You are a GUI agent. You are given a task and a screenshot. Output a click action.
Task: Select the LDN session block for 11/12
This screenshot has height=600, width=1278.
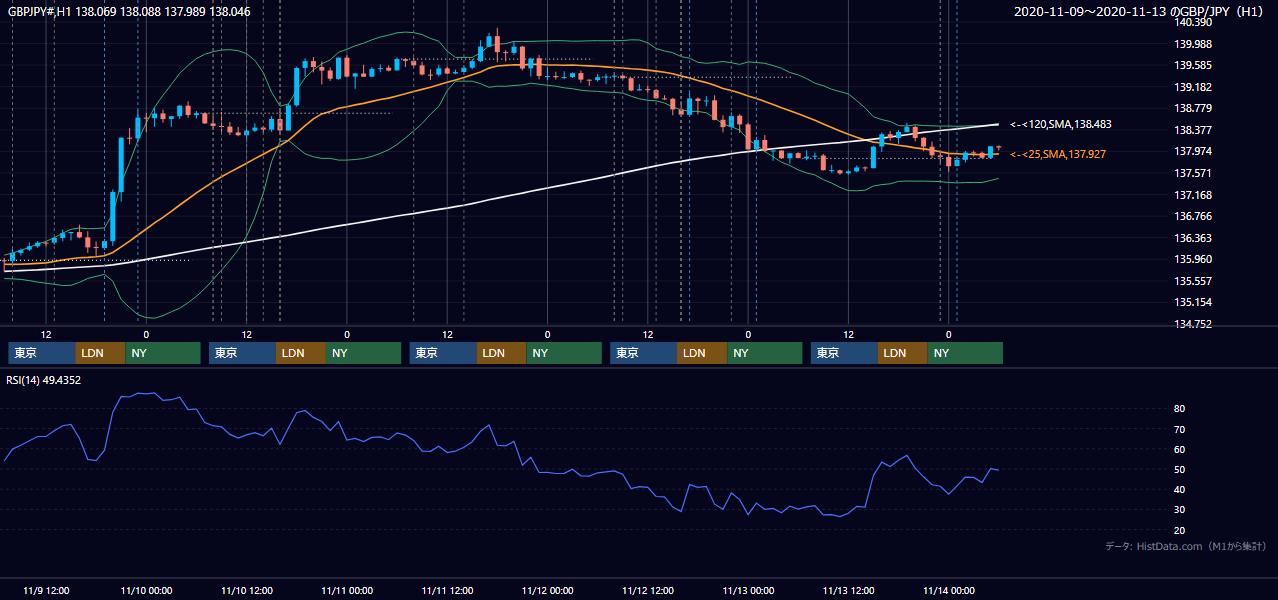click(703, 353)
